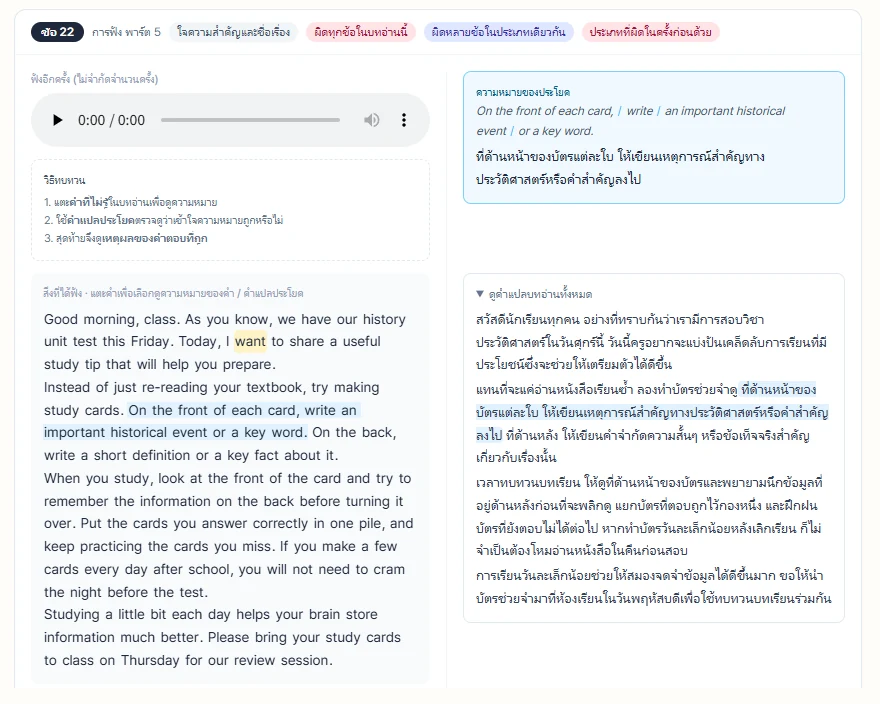The width and height of the screenshot is (880, 704).
Task: Click the ดูคำแปลบทอ่านทั้งหมด header text
Action: [540, 294]
